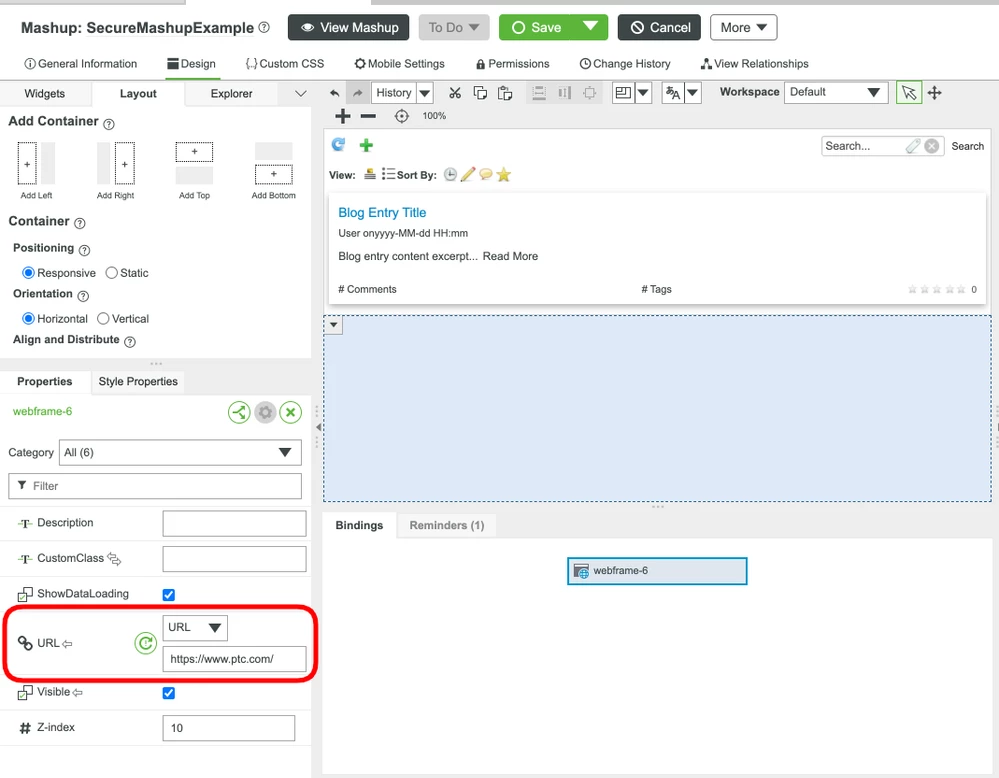Sort blog by comments bubble icon
999x778 pixels.
point(485,174)
